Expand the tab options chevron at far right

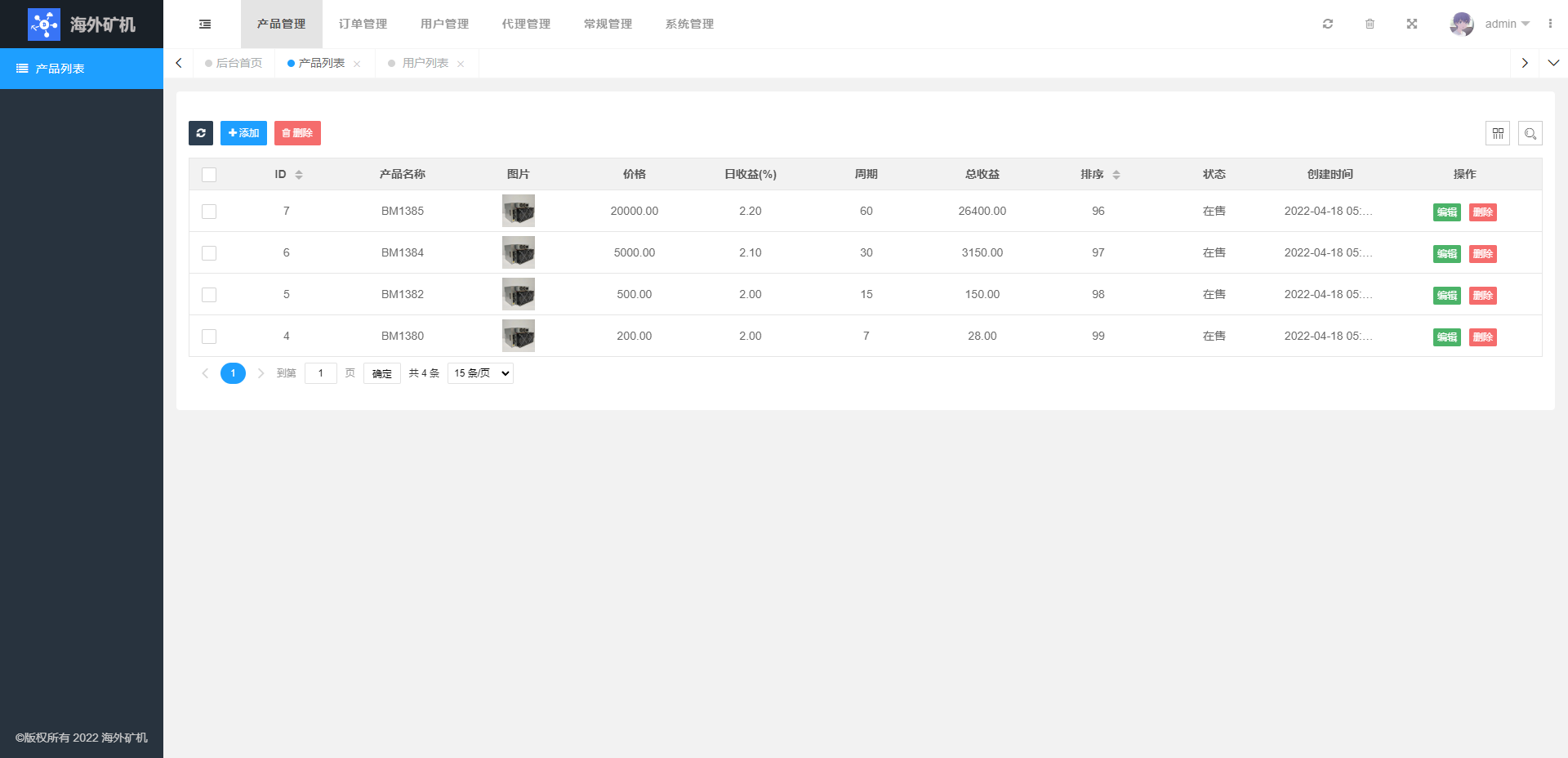click(x=1553, y=63)
